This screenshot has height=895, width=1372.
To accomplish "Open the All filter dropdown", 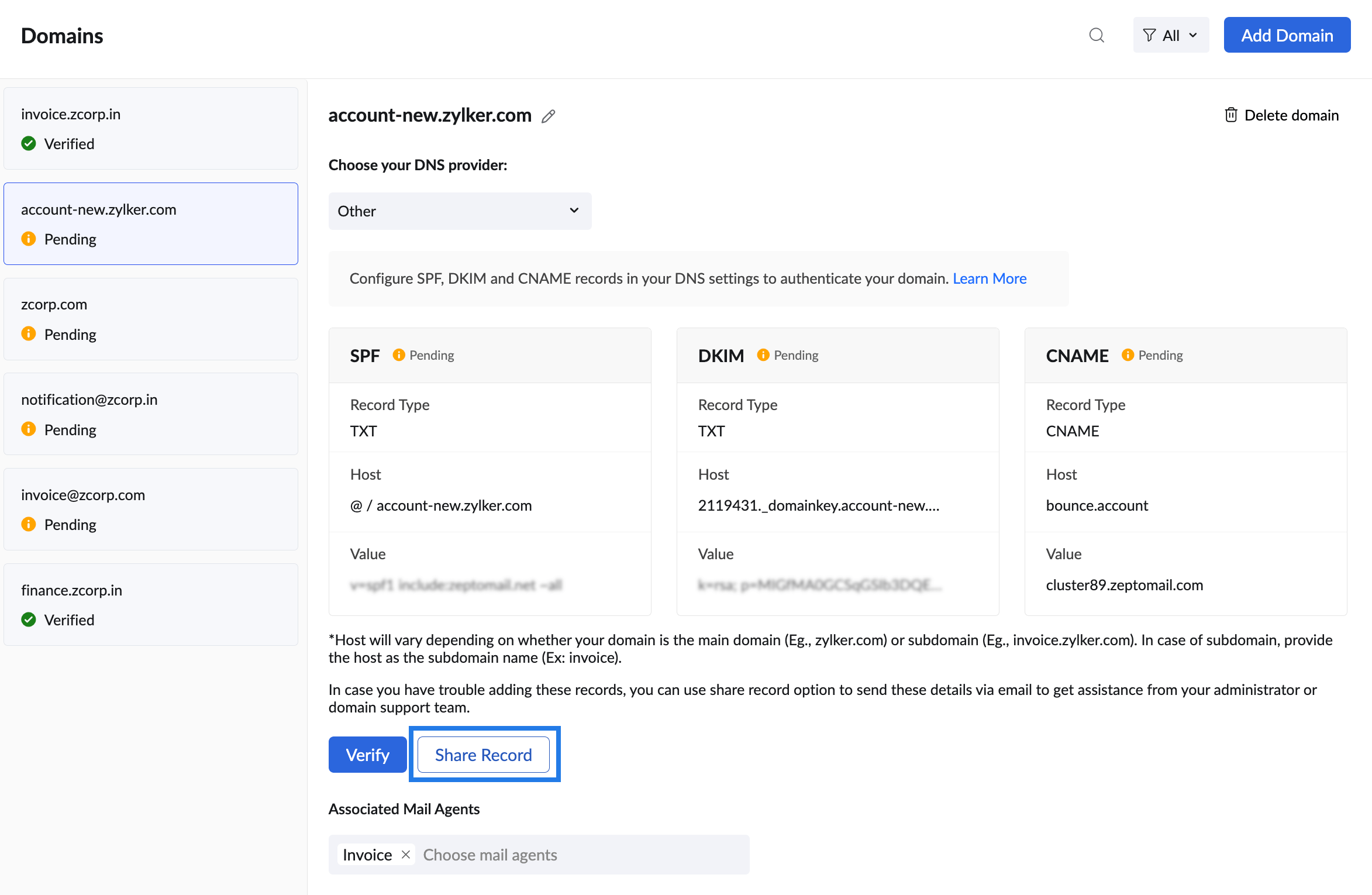I will pos(1171,36).
